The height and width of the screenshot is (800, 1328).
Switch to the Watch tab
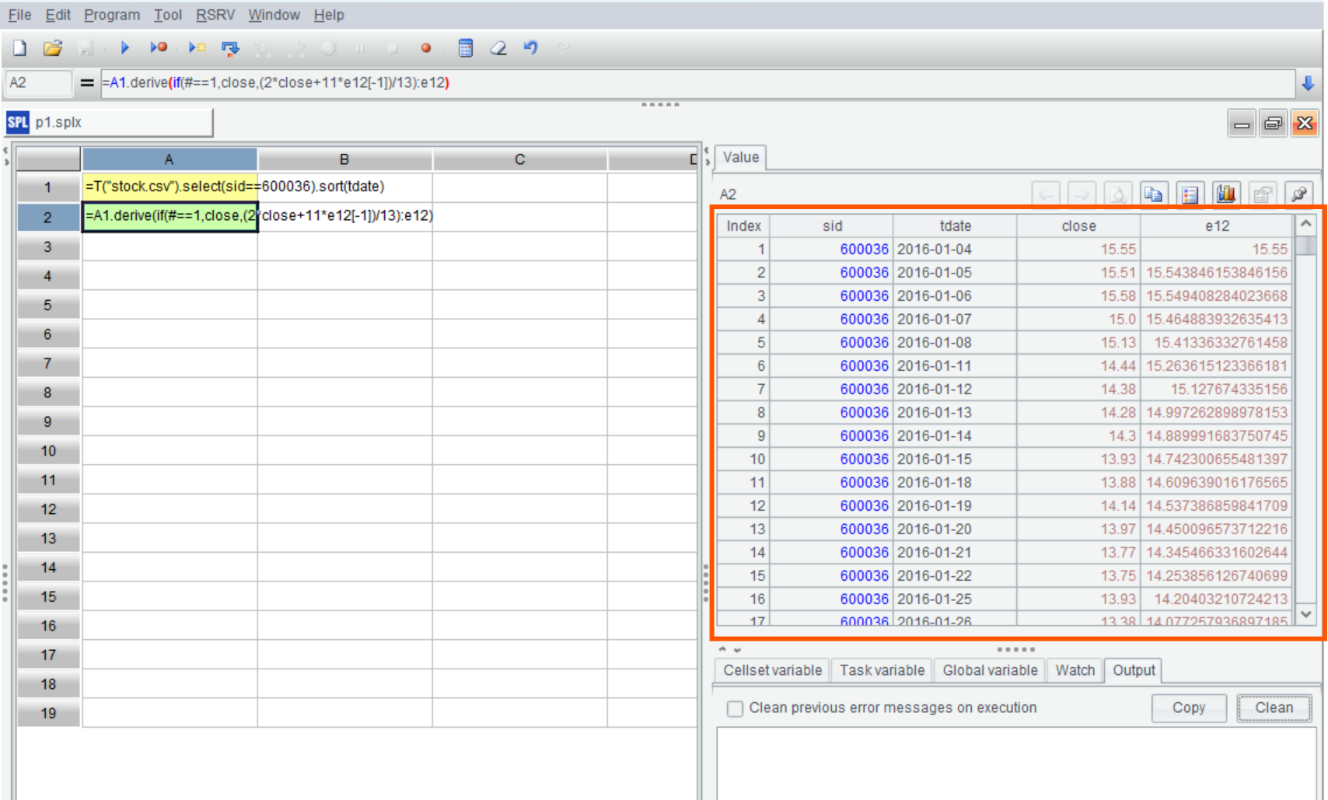1075,670
